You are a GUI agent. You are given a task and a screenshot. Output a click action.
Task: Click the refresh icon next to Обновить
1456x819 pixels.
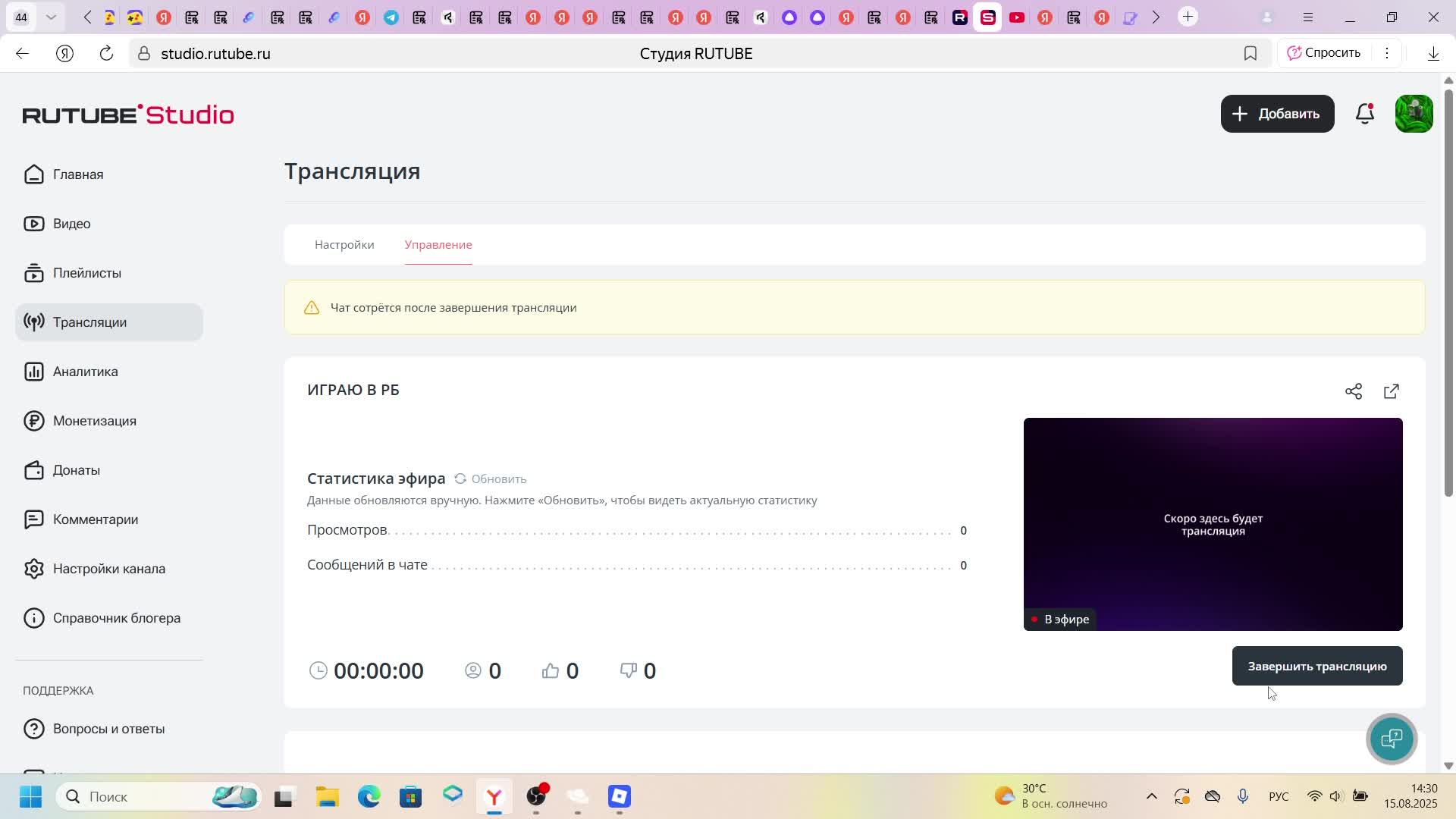tap(460, 479)
